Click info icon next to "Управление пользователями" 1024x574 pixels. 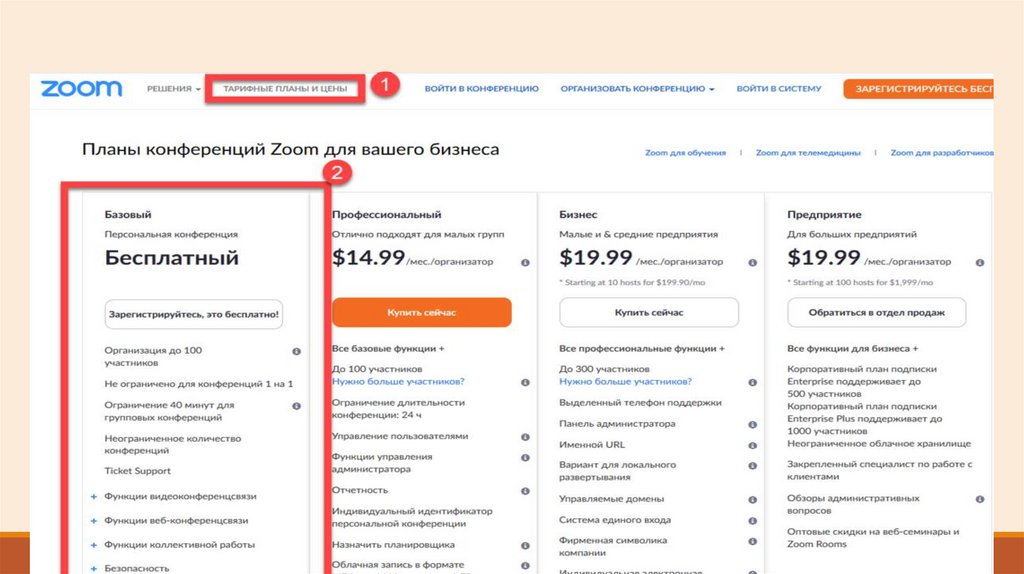pos(525,437)
